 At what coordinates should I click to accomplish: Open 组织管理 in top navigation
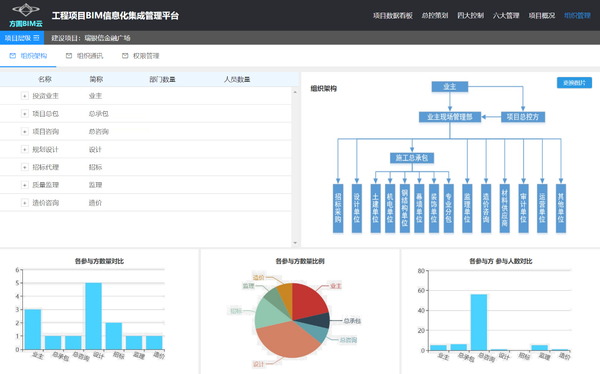(577, 15)
